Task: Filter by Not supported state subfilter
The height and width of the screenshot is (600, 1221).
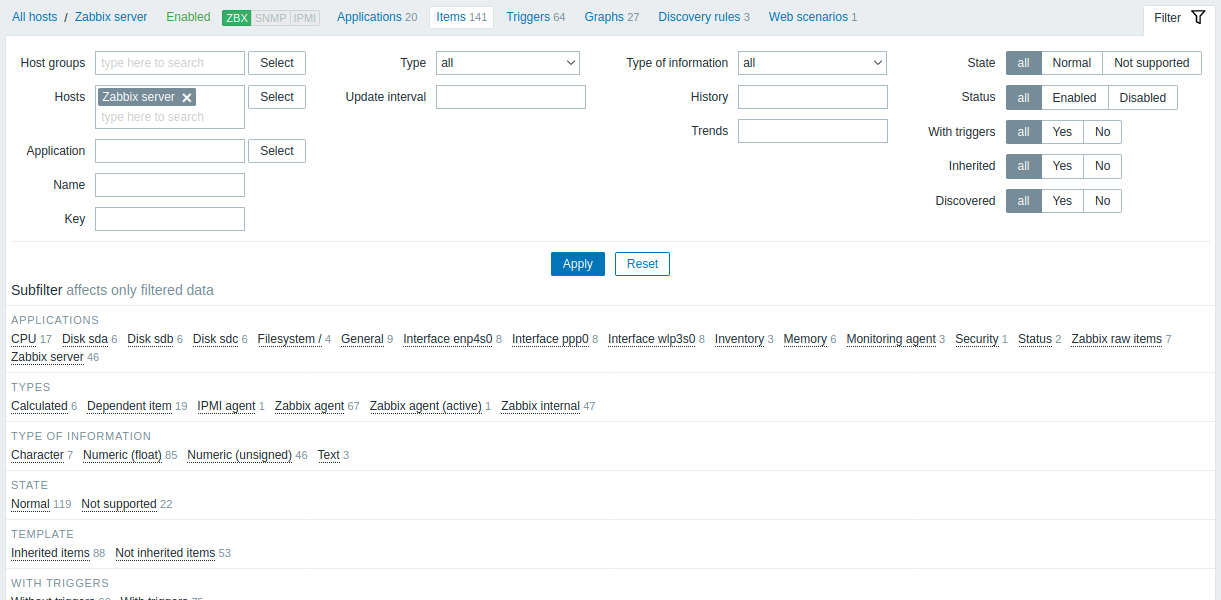Action: point(119,504)
